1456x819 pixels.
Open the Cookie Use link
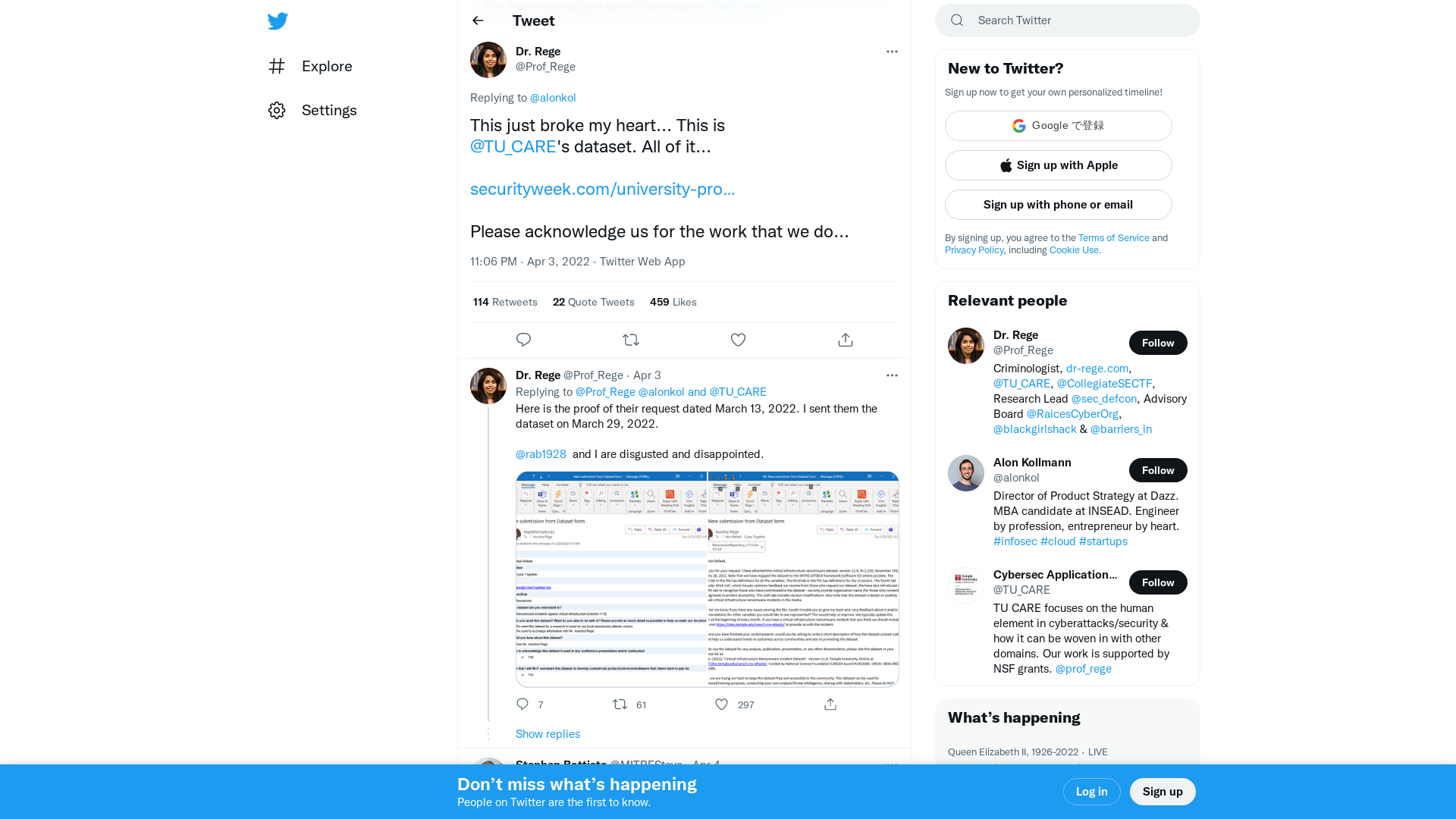point(1075,250)
